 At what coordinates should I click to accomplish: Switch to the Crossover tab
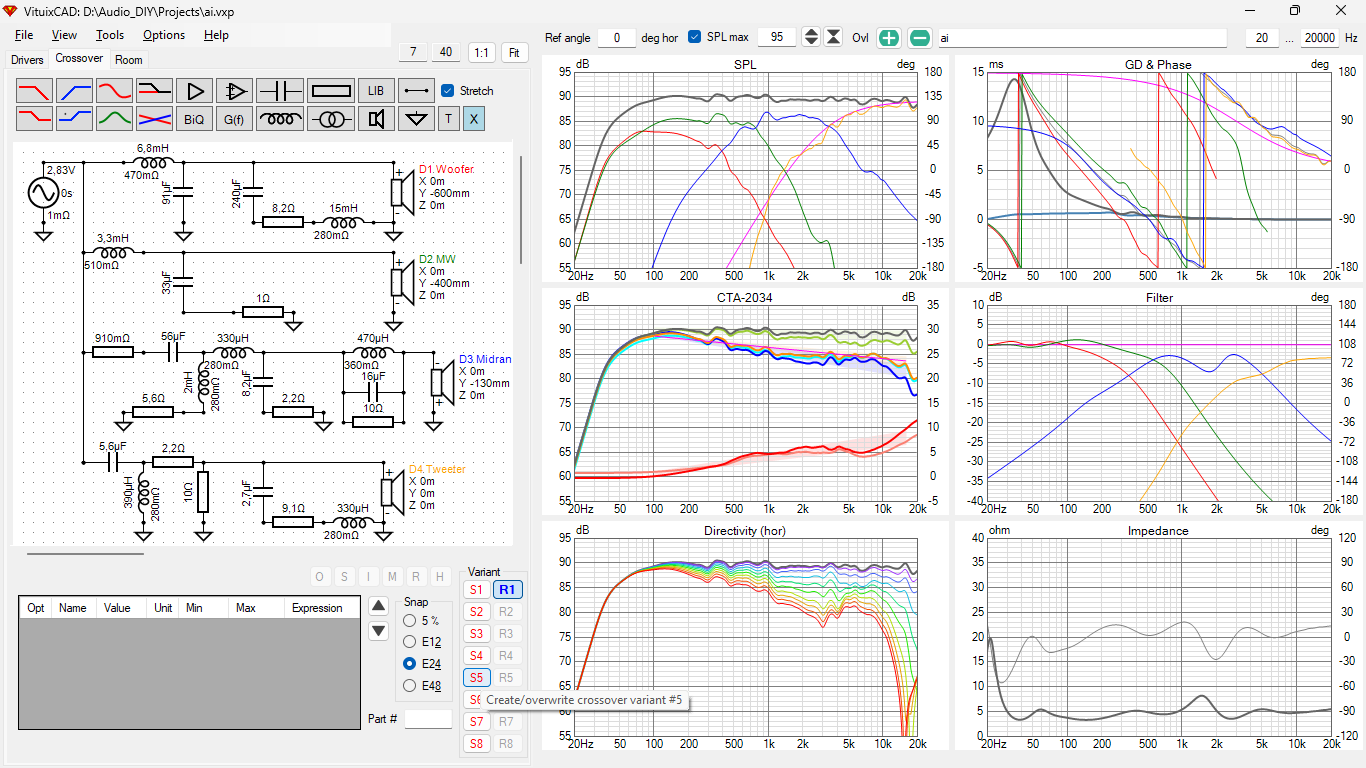tap(79, 58)
